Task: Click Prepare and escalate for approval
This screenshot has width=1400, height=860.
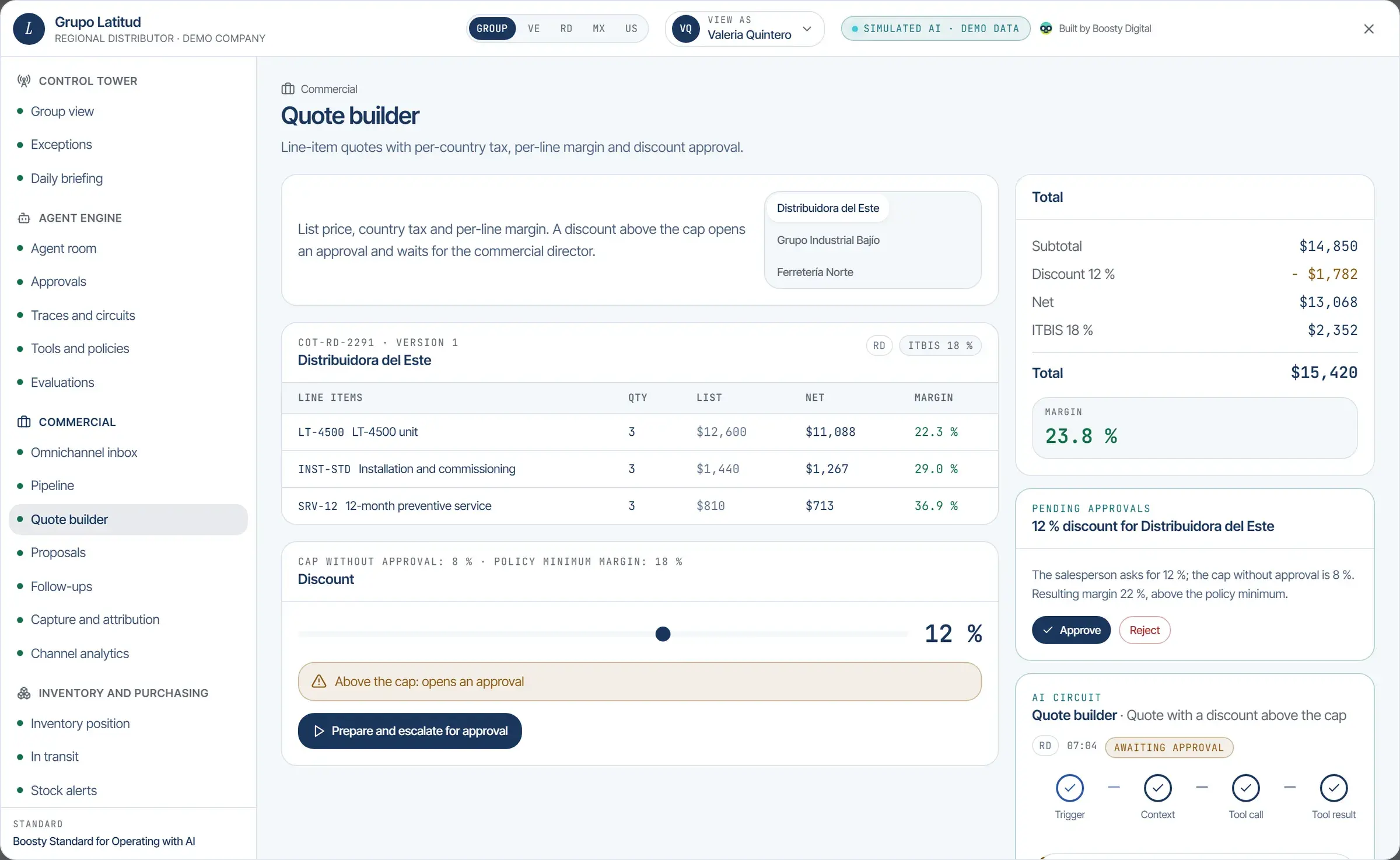Action: pyautogui.click(x=409, y=731)
